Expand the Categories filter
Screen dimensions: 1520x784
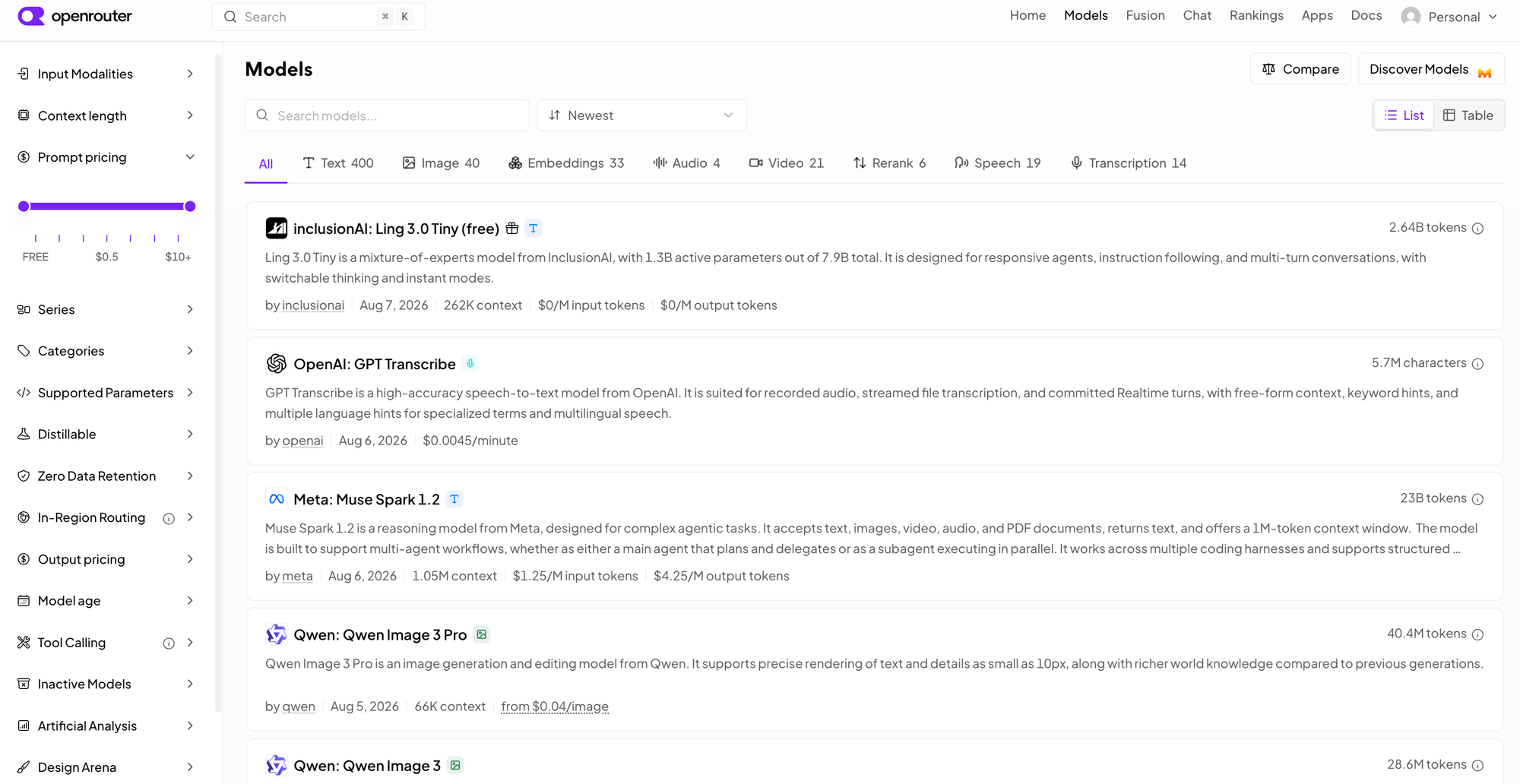tap(106, 351)
